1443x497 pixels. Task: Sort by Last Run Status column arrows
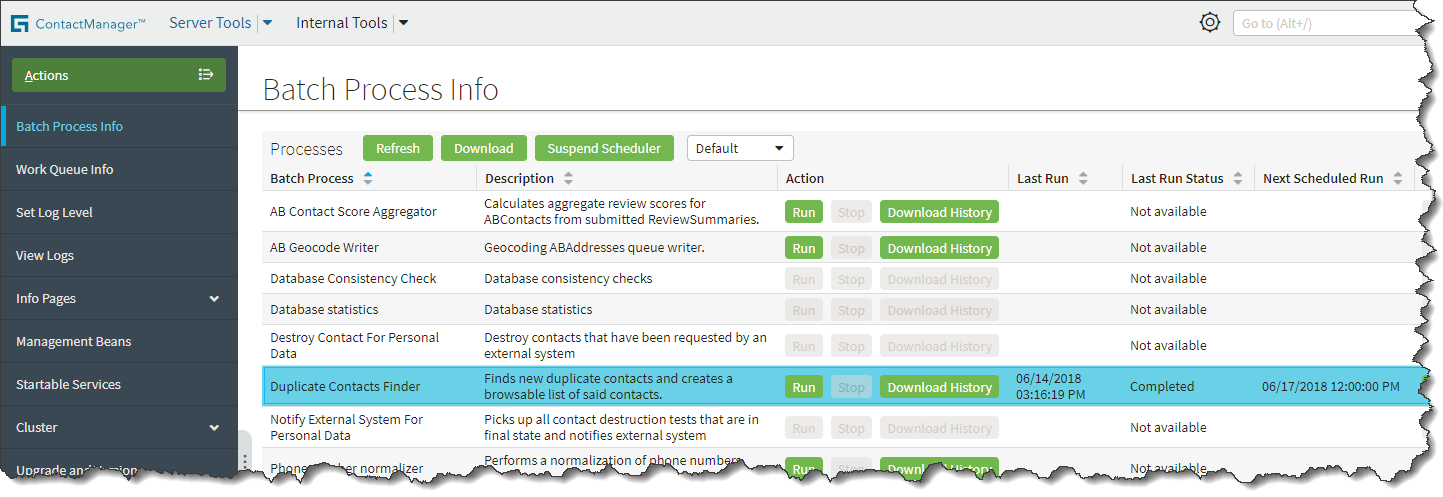click(1238, 179)
